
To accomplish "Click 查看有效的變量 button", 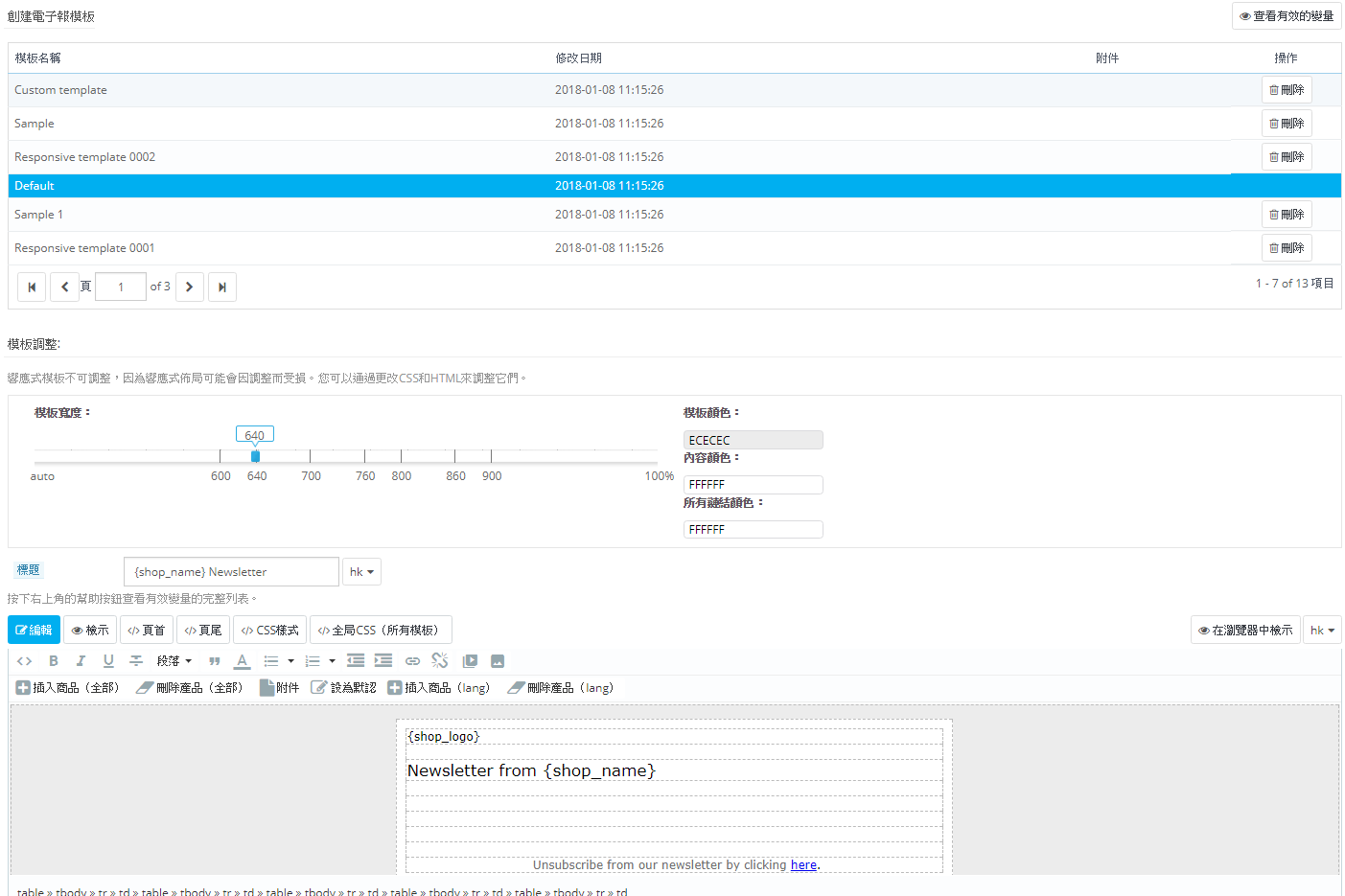I will (1286, 16).
